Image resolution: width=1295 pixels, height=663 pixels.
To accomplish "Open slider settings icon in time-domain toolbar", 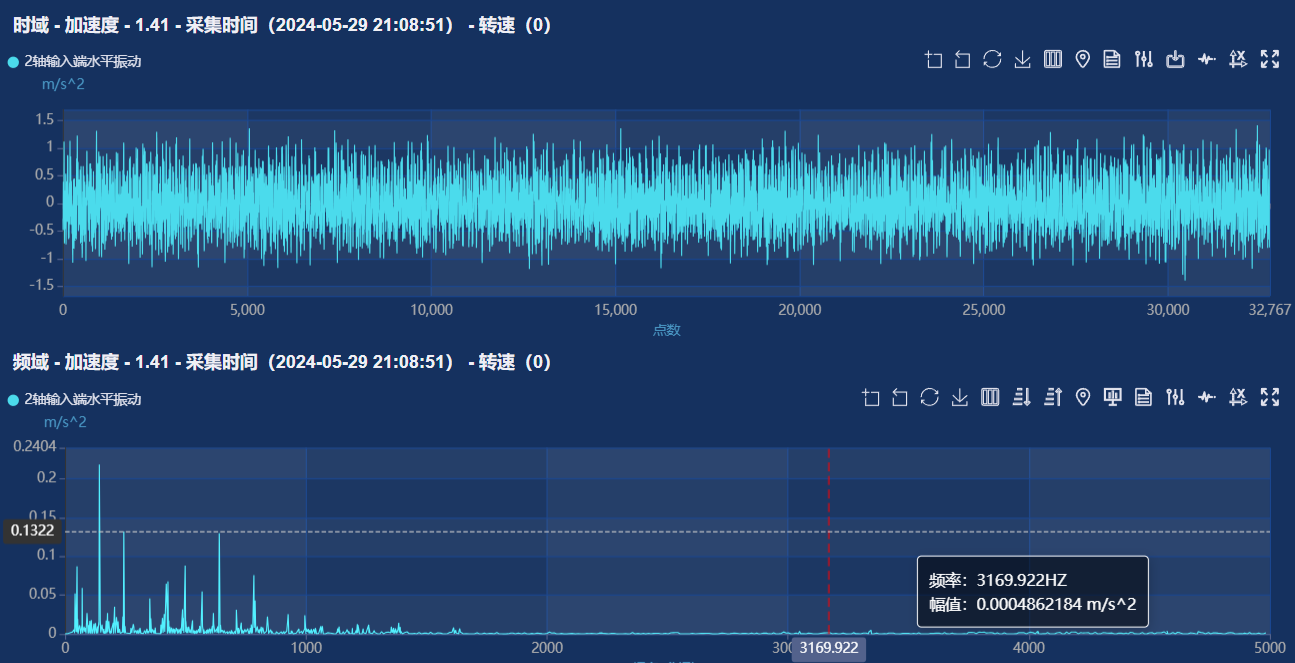I will point(1144,60).
